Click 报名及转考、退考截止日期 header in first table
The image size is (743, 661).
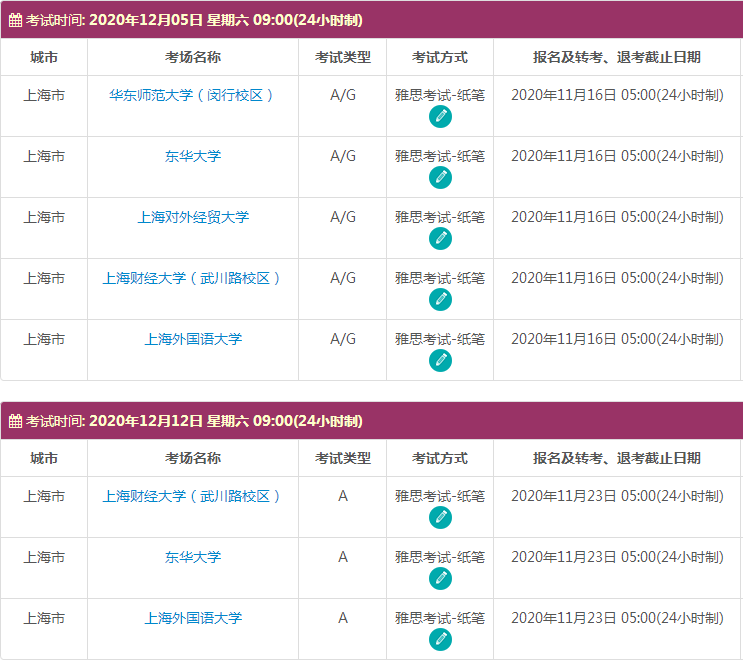tap(617, 57)
